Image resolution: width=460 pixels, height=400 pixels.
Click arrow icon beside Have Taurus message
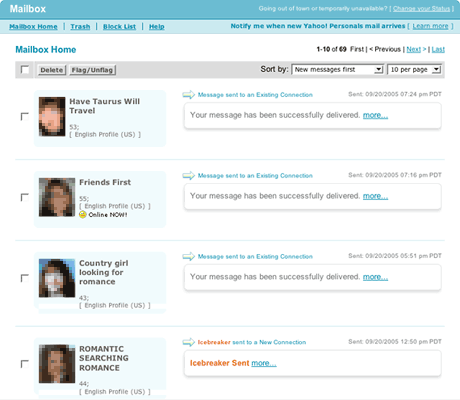(x=188, y=95)
